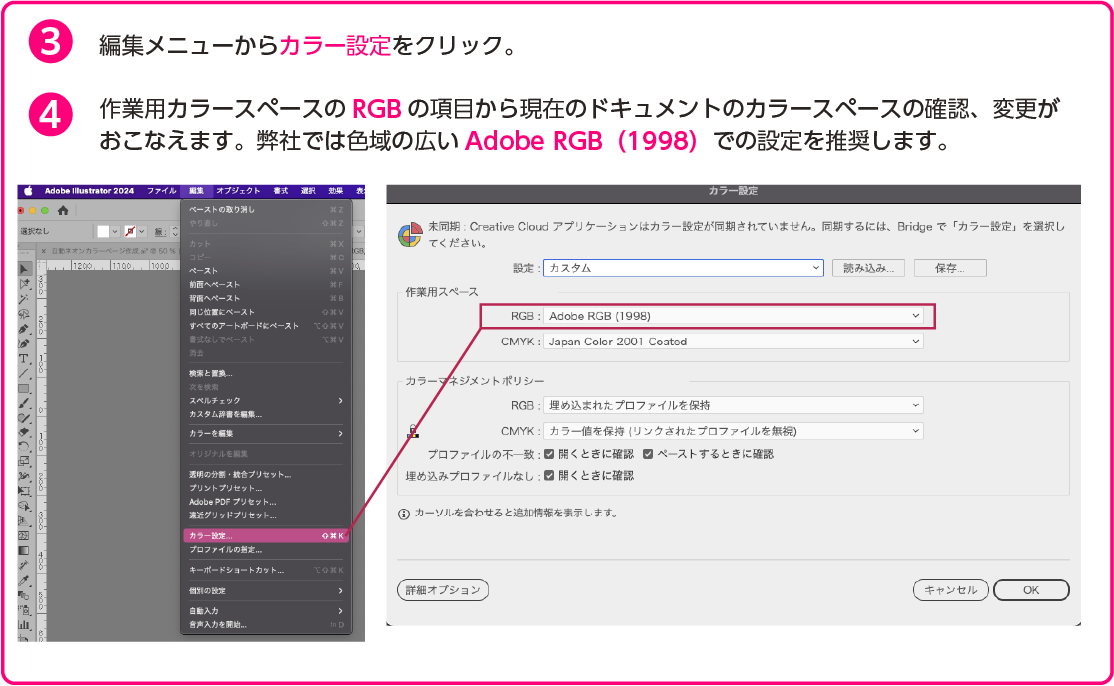This screenshot has width=1114, height=686.
Task: Open the ファイル menu
Action: click(x=161, y=190)
